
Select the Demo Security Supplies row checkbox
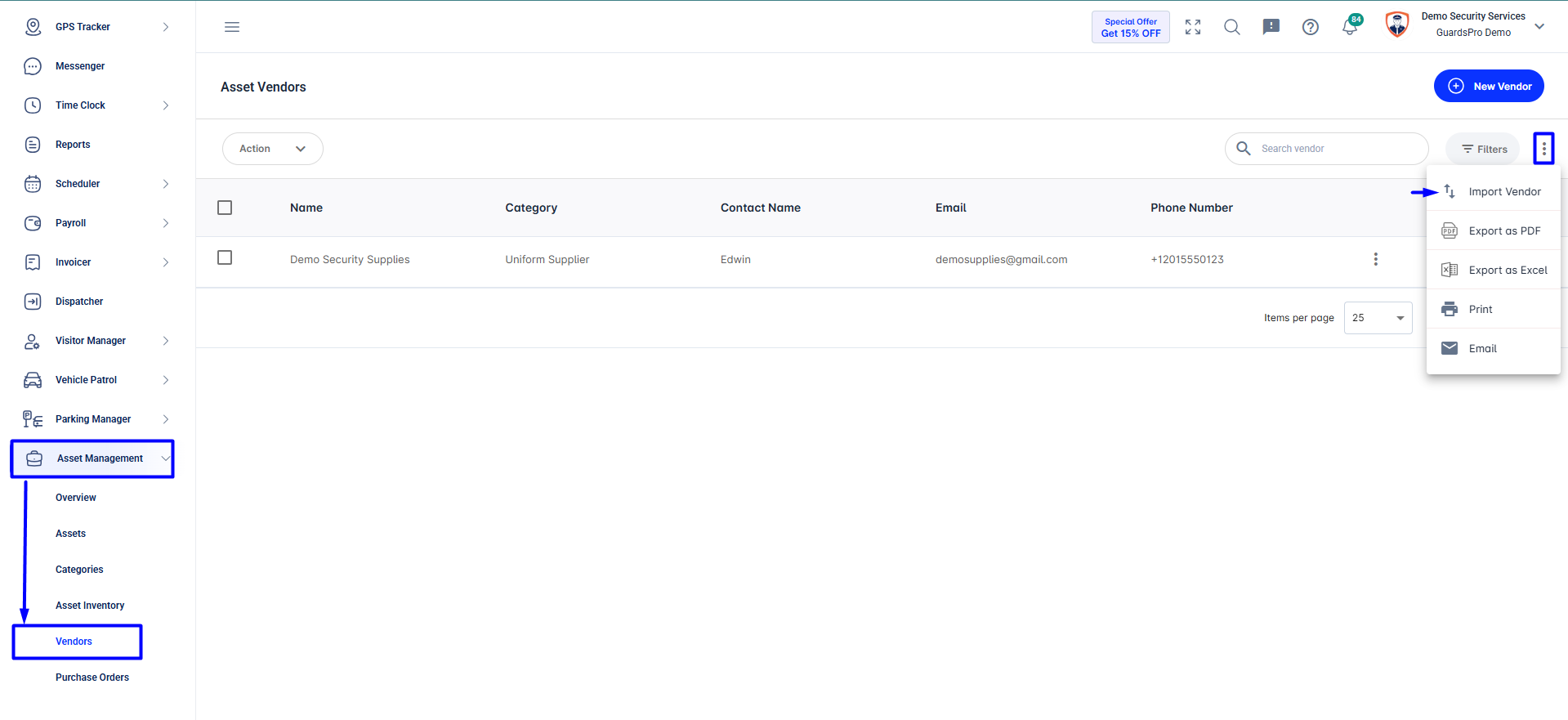click(225, 257)
